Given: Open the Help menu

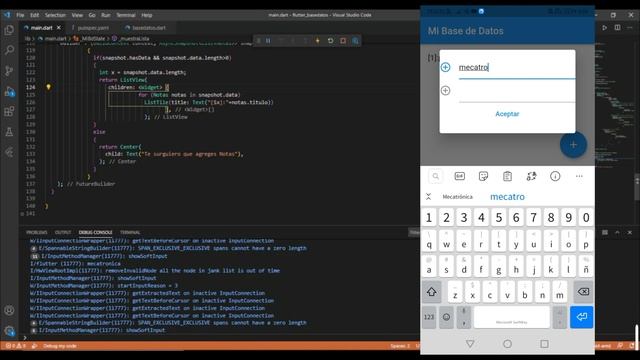Looking at the screenshot, I should [x=147, y=15].
